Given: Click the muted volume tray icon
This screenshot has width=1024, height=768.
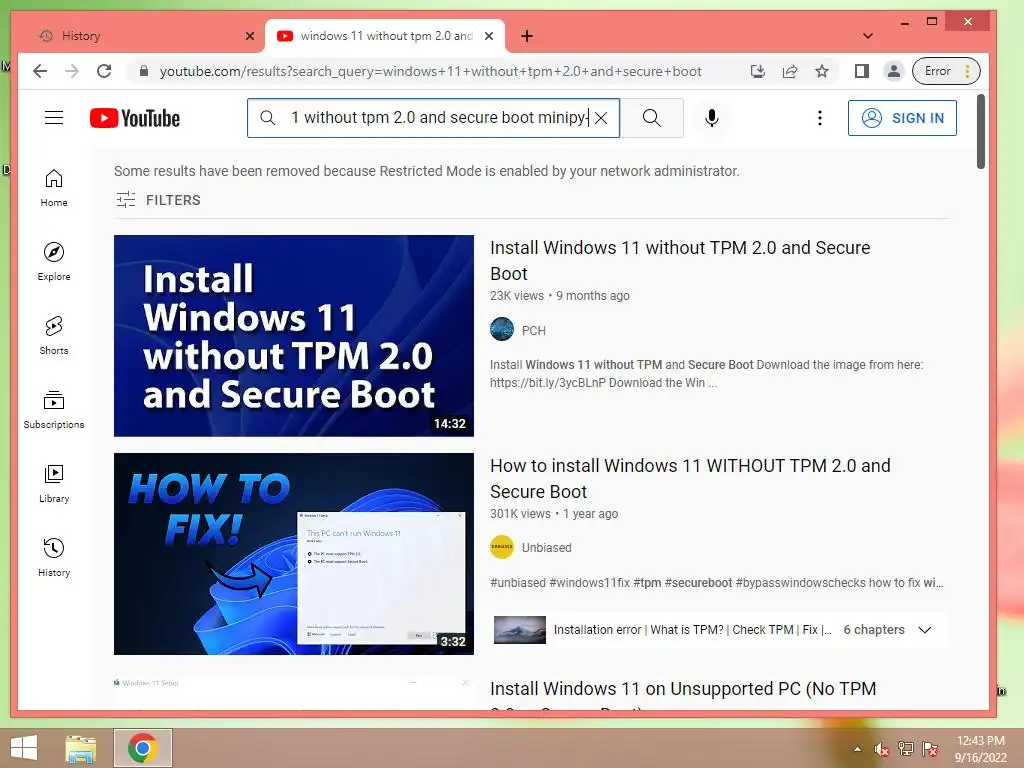Looking at the screenshot, I should 881,749.
